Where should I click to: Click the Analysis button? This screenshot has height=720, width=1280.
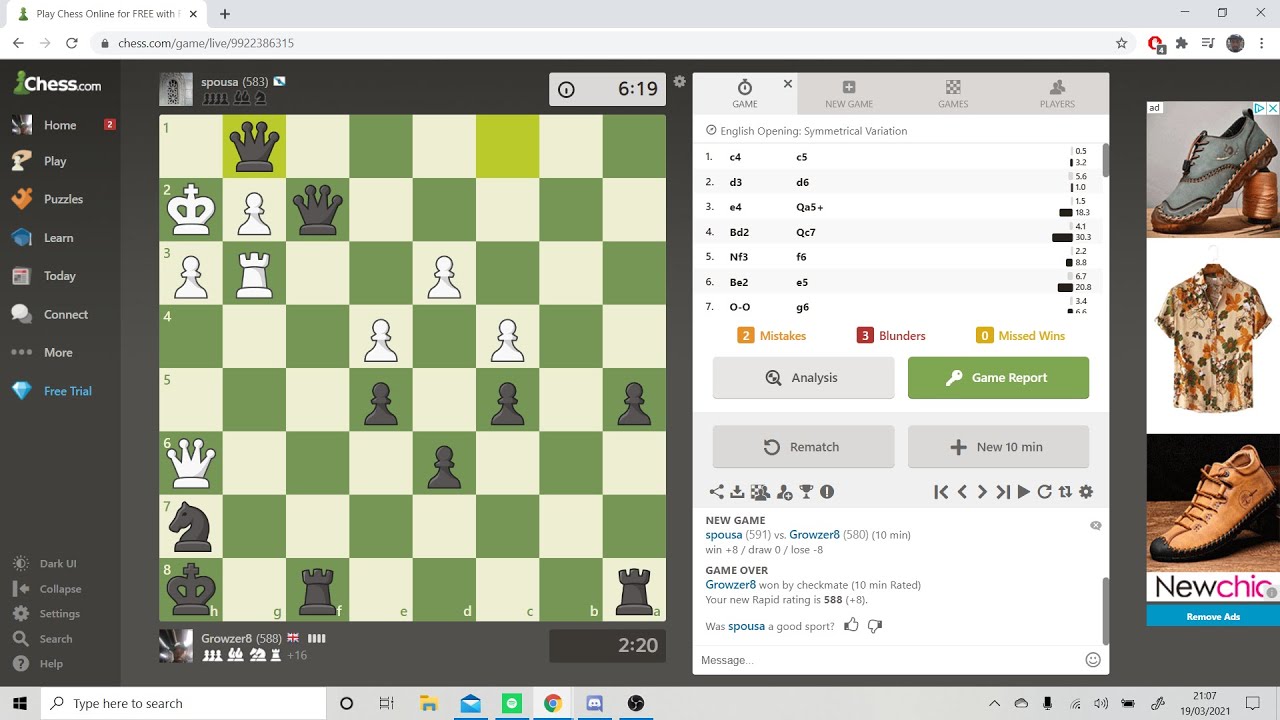pos(803,378)
